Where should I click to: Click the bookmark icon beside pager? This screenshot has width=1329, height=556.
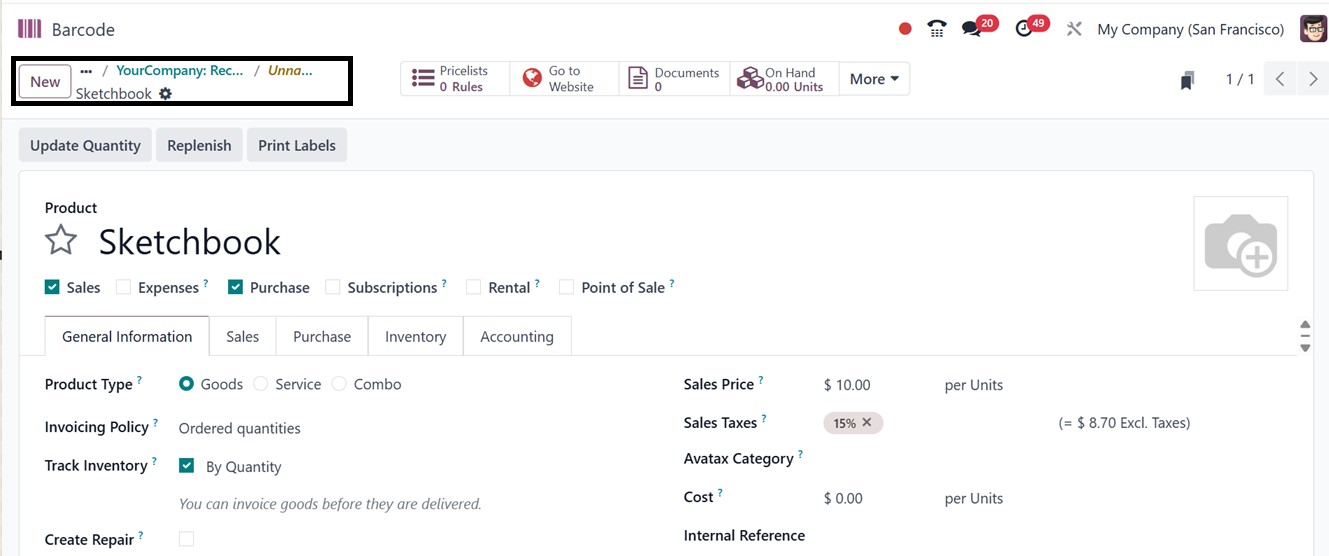[x=1187, y=80]
